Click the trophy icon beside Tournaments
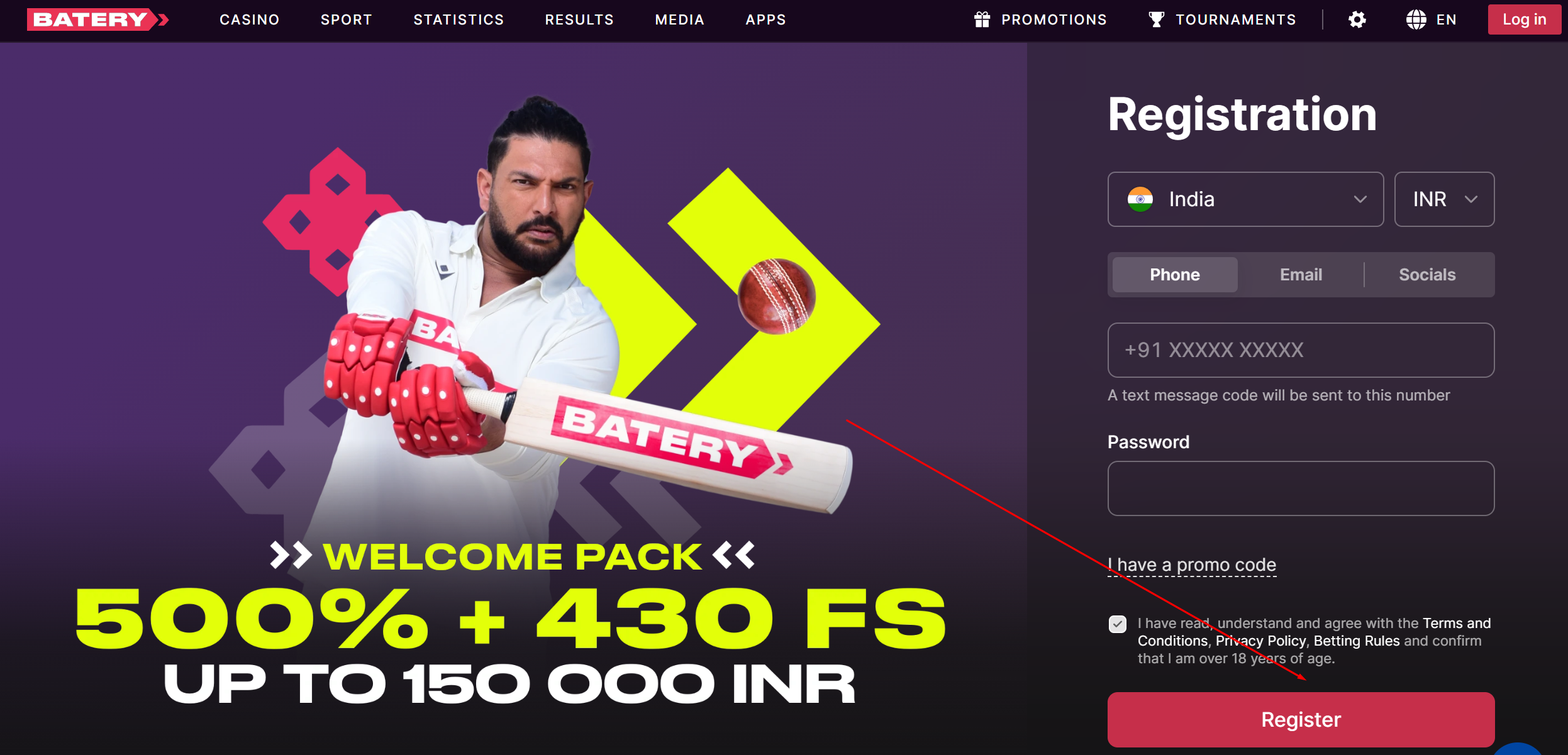Image resolution: width=1568 pixels, height=755 pixels. pos(1156,19)
